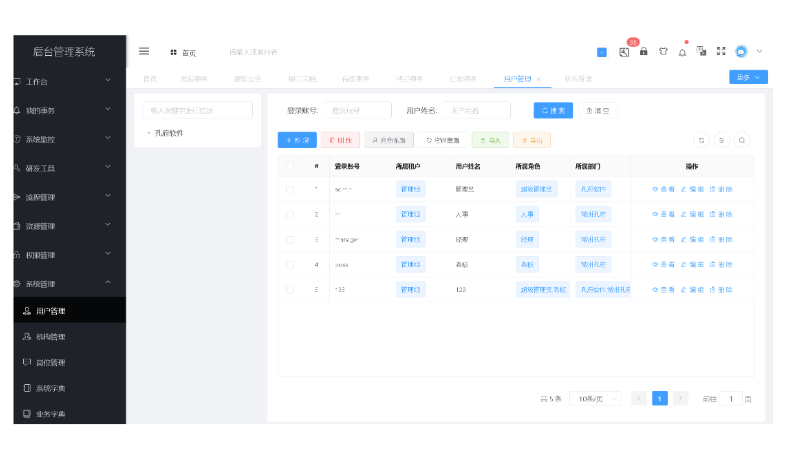800x453 pixels.
Task: Select 岗位管理 in the sidebar
Action: 70,362
